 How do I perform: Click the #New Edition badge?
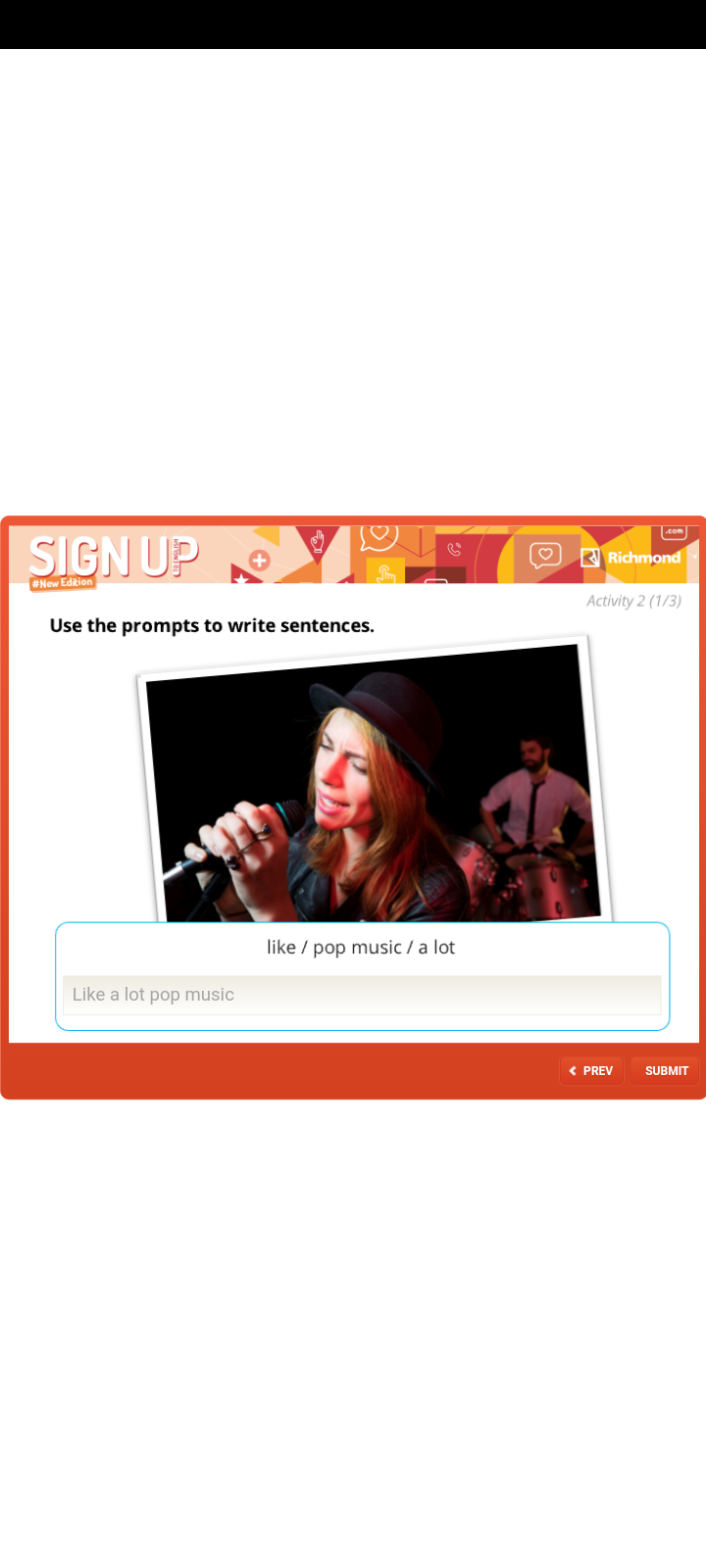tap(63, 583)
